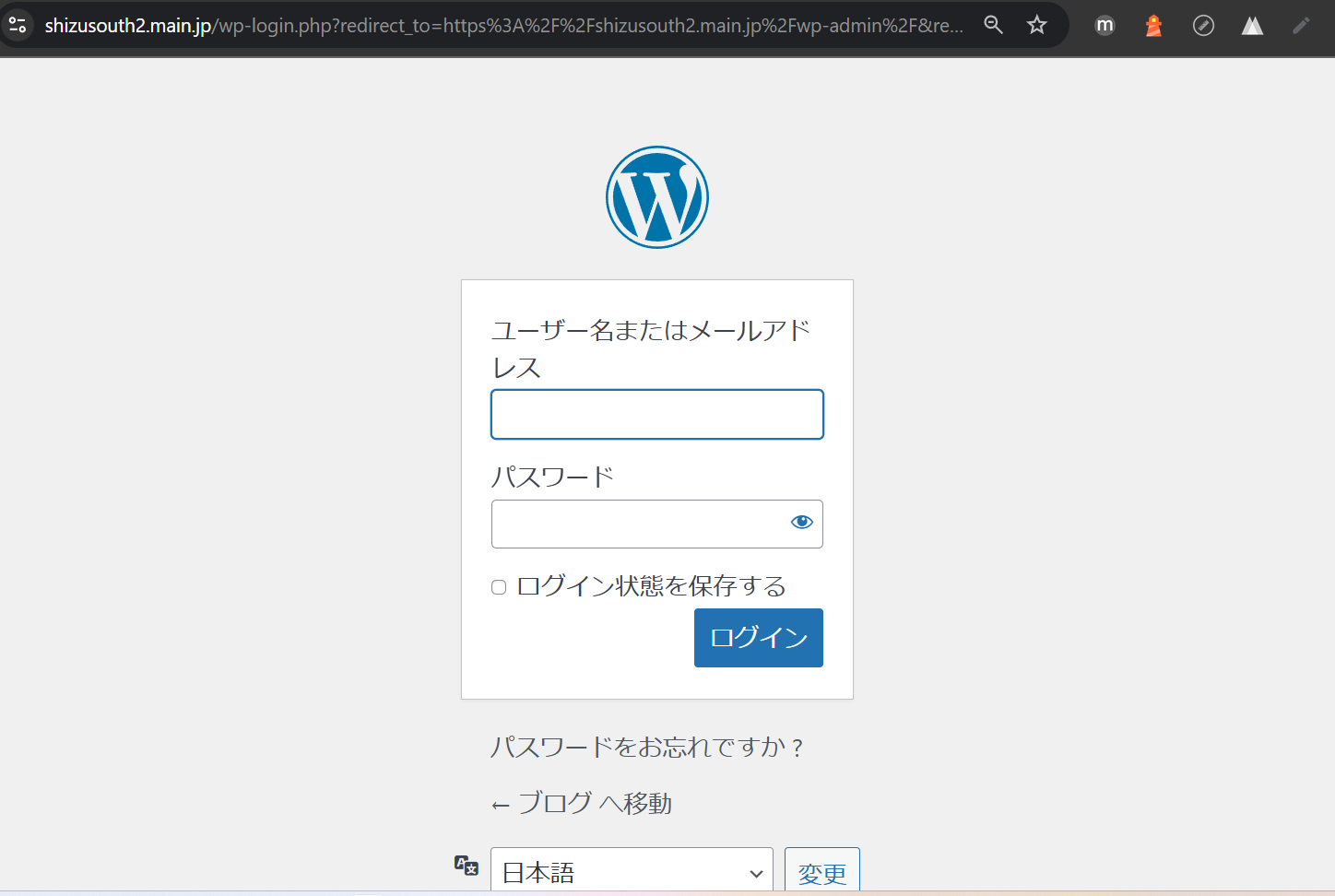
Task: Bookmark this page with the star icon
Action: point(1037,25)
